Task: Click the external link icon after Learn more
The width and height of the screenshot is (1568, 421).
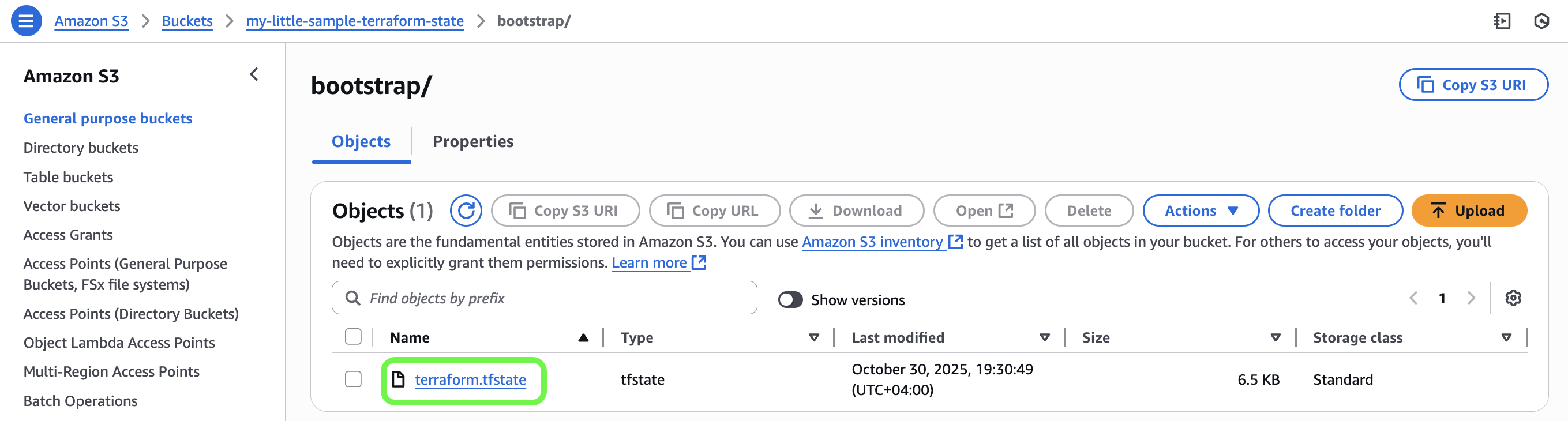Action: pyautogui.click(x=699, y=263)
